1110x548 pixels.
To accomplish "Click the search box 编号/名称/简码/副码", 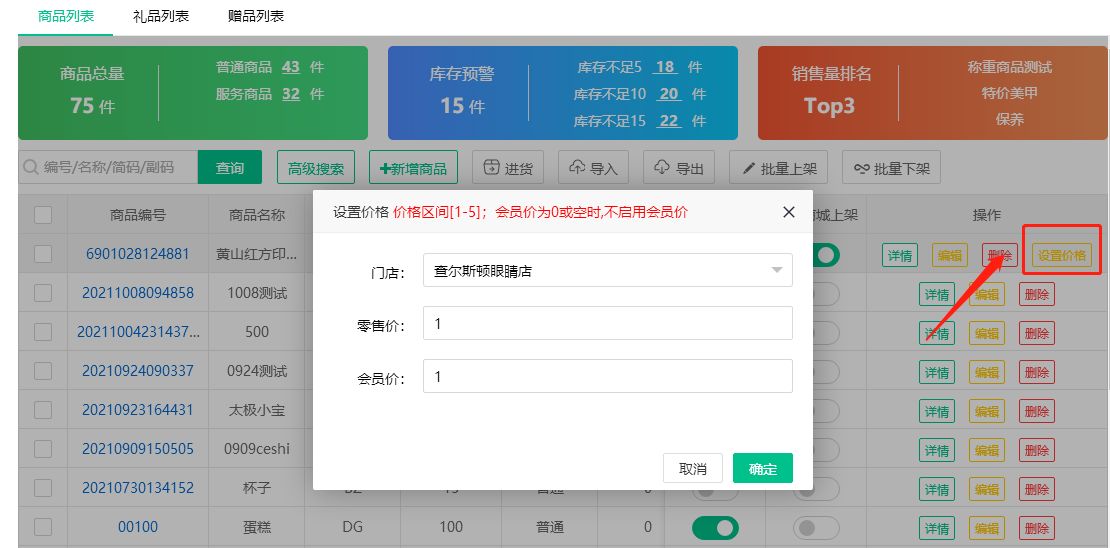I will [108, 168].
